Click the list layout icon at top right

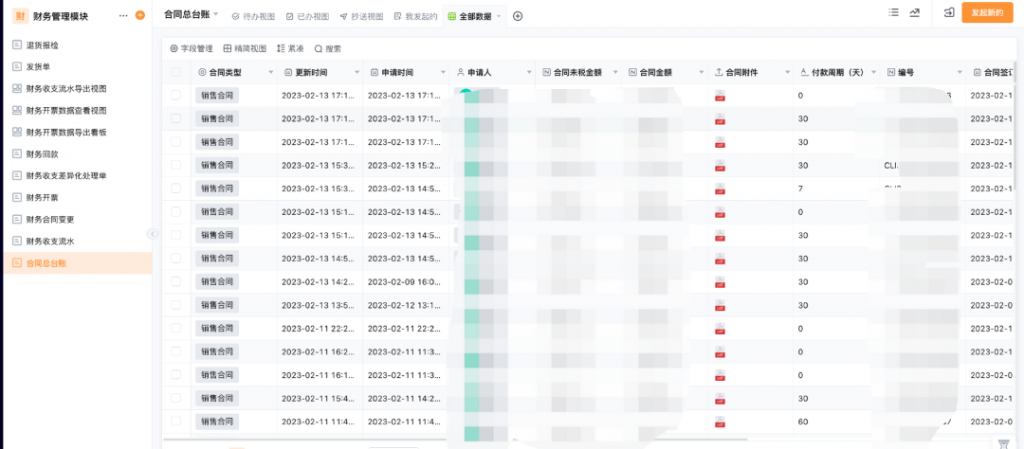(893, 12)
